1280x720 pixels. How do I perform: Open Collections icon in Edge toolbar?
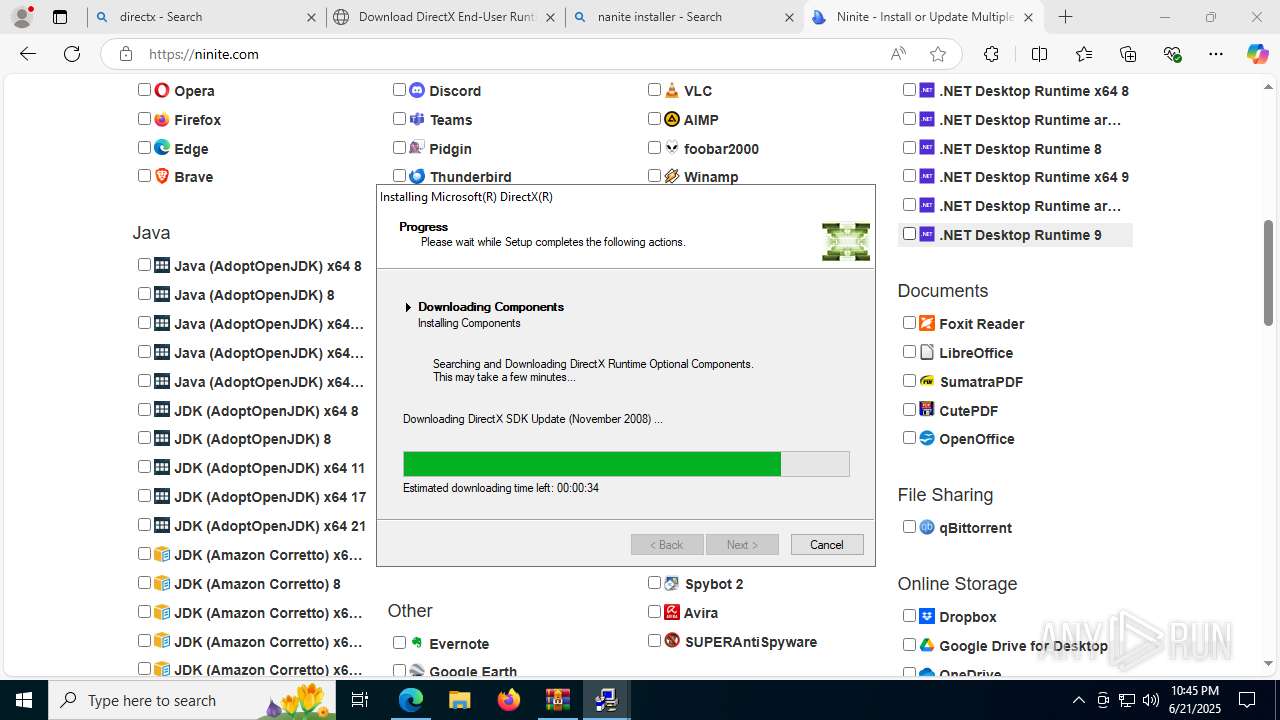coord(1128,54)
